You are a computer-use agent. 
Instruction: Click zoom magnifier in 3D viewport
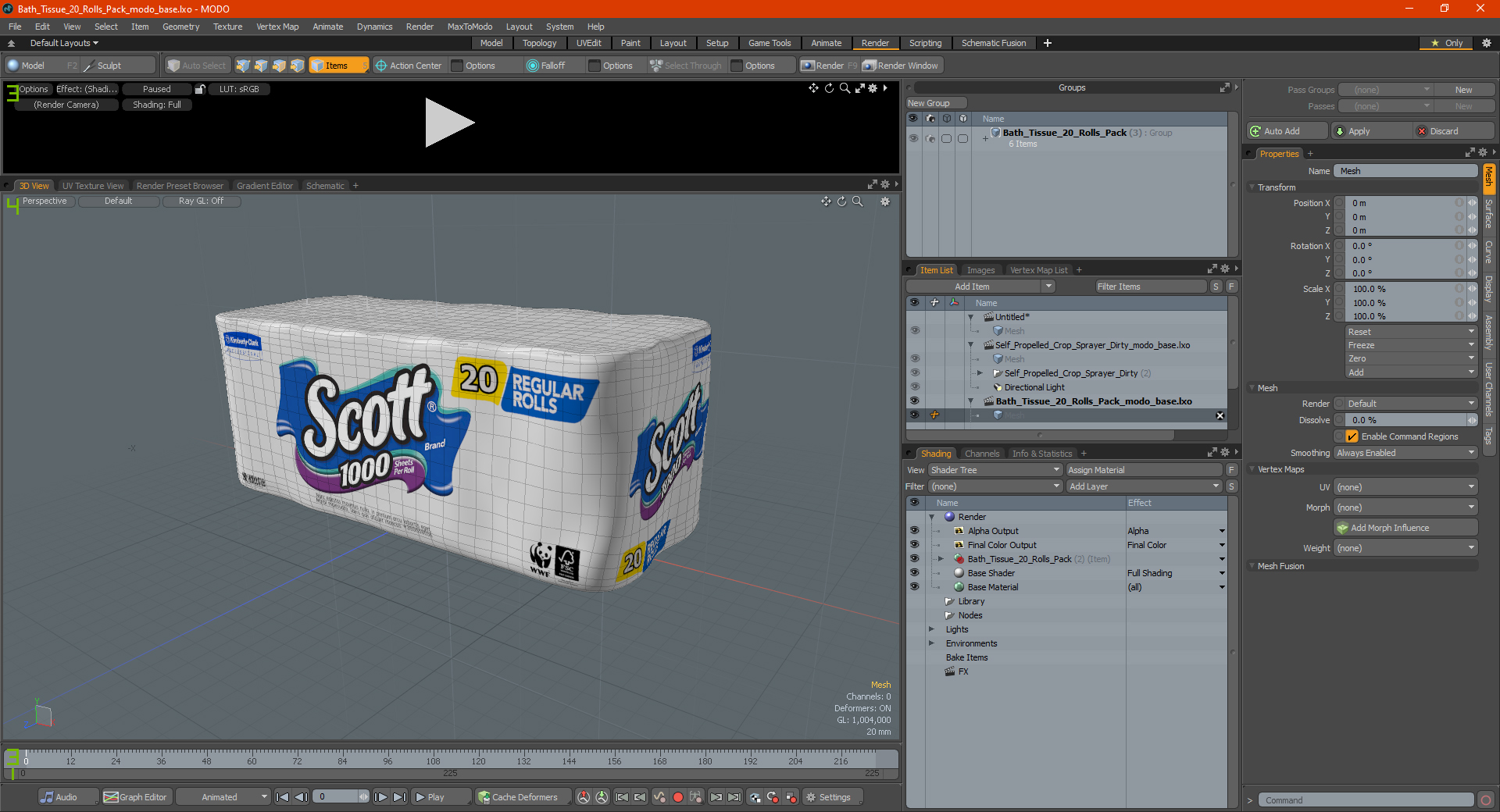click(x=857, y=201)
